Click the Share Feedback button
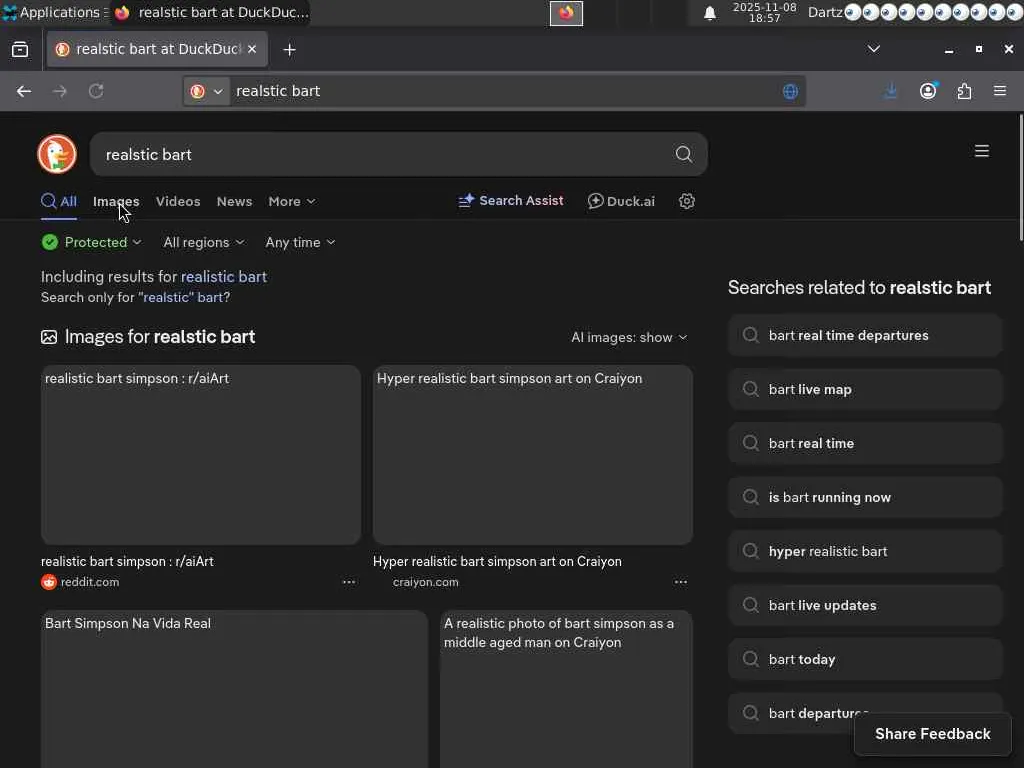The width and height of the screenshot is (1024, 768). [x=933, y=733]
